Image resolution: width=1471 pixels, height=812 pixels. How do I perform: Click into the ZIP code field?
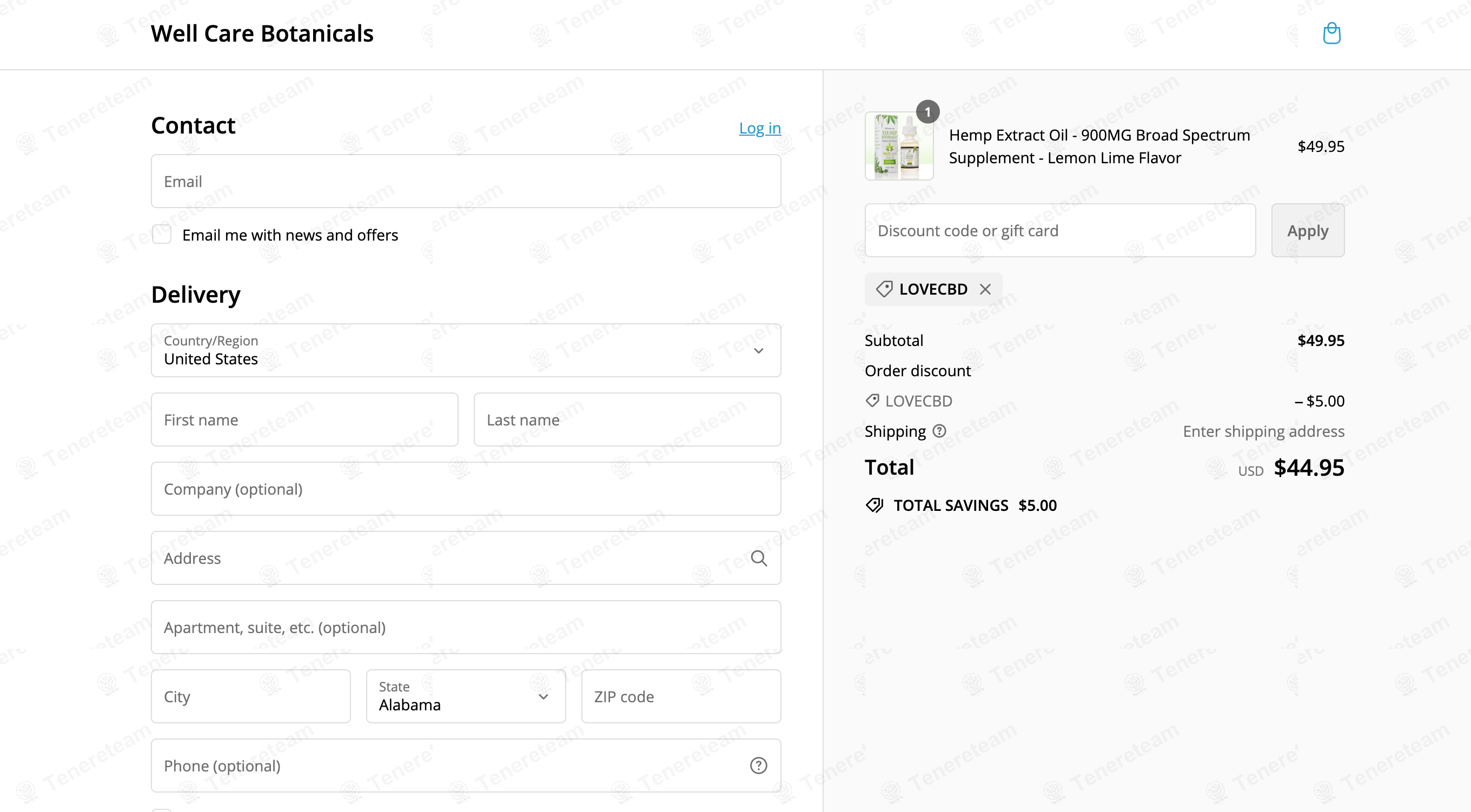(x=681, y=697)
